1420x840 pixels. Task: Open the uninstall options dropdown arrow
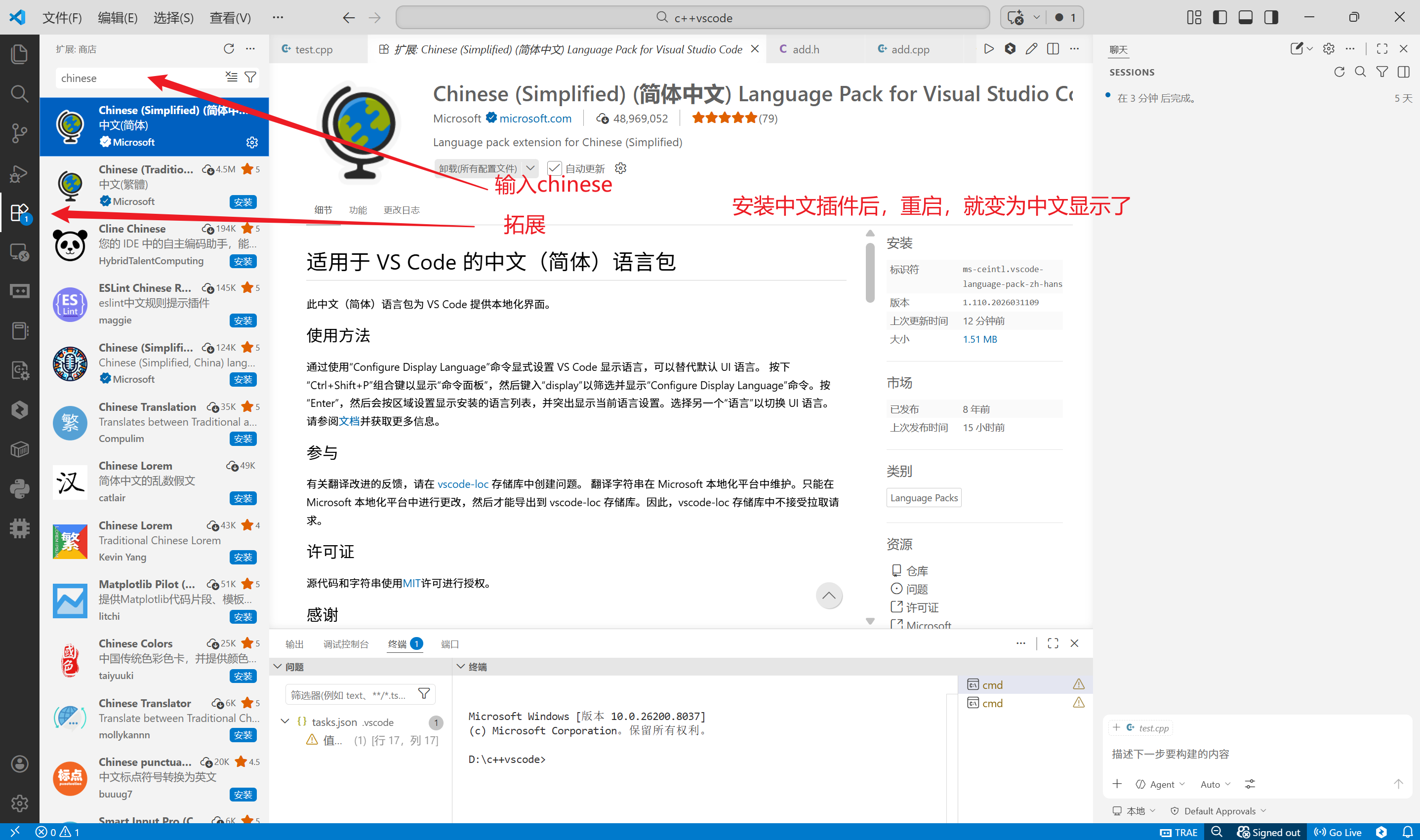pos(530,168)
